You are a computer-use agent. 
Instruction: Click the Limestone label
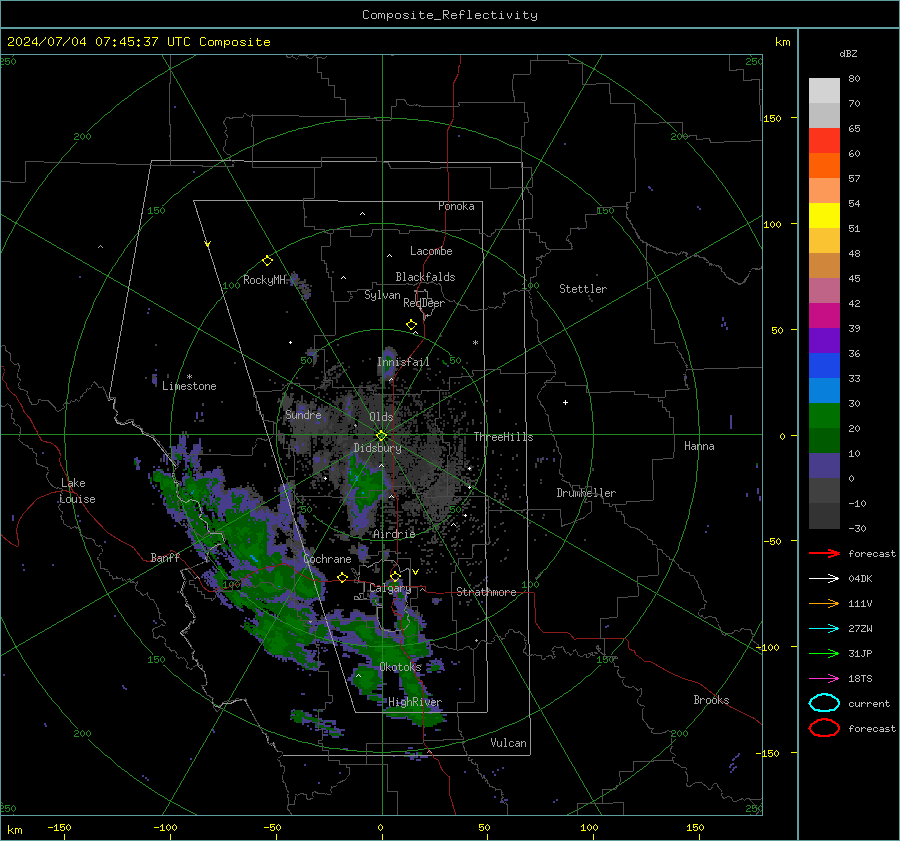click(x=189, y=386)
